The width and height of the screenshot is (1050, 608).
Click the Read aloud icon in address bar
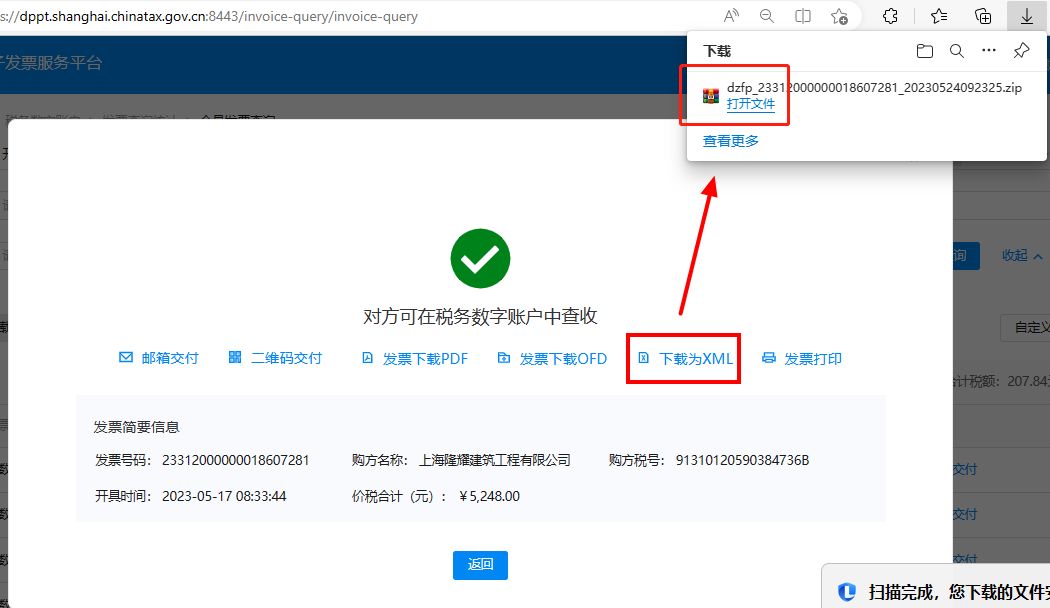(x=731, y=16)
